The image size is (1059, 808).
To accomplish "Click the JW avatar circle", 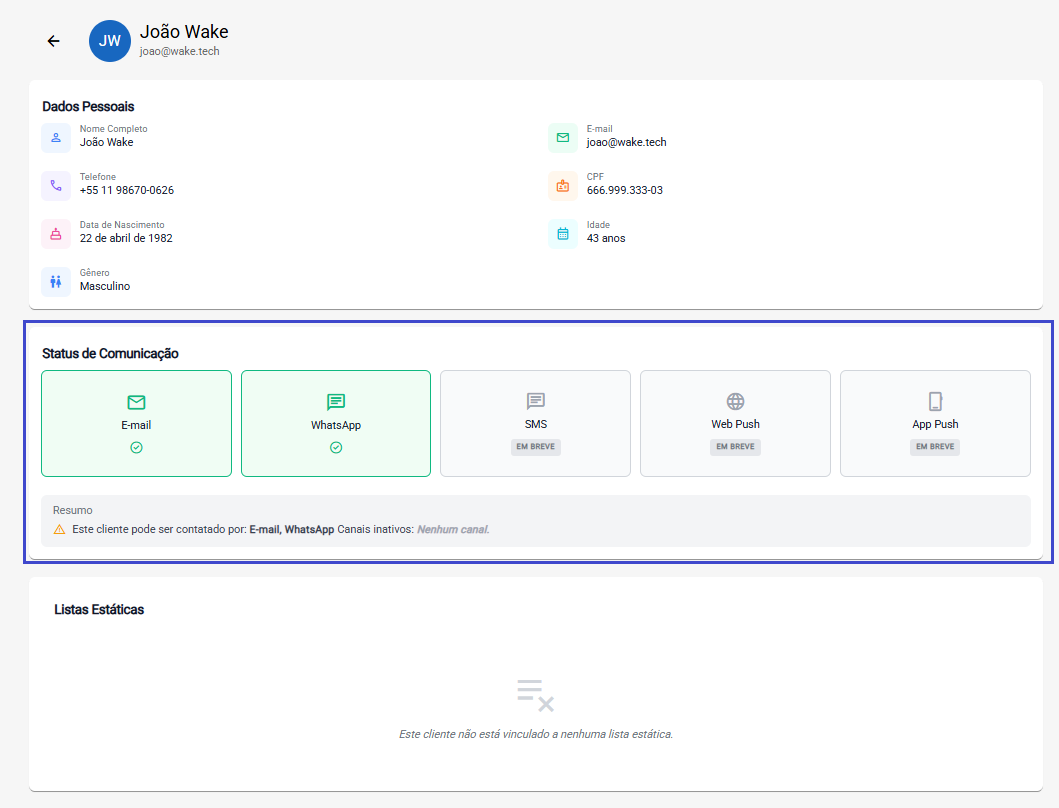I will click(109, 41).
